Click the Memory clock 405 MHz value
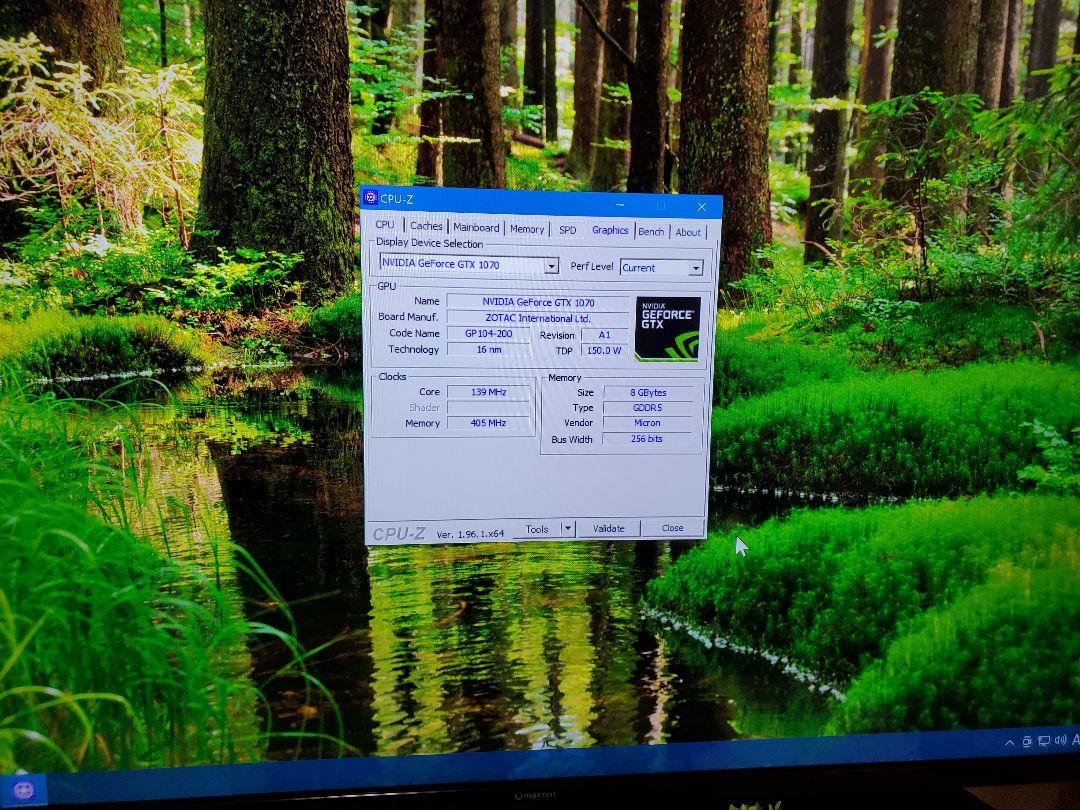 pyautogui.click(x=488, y=423)
